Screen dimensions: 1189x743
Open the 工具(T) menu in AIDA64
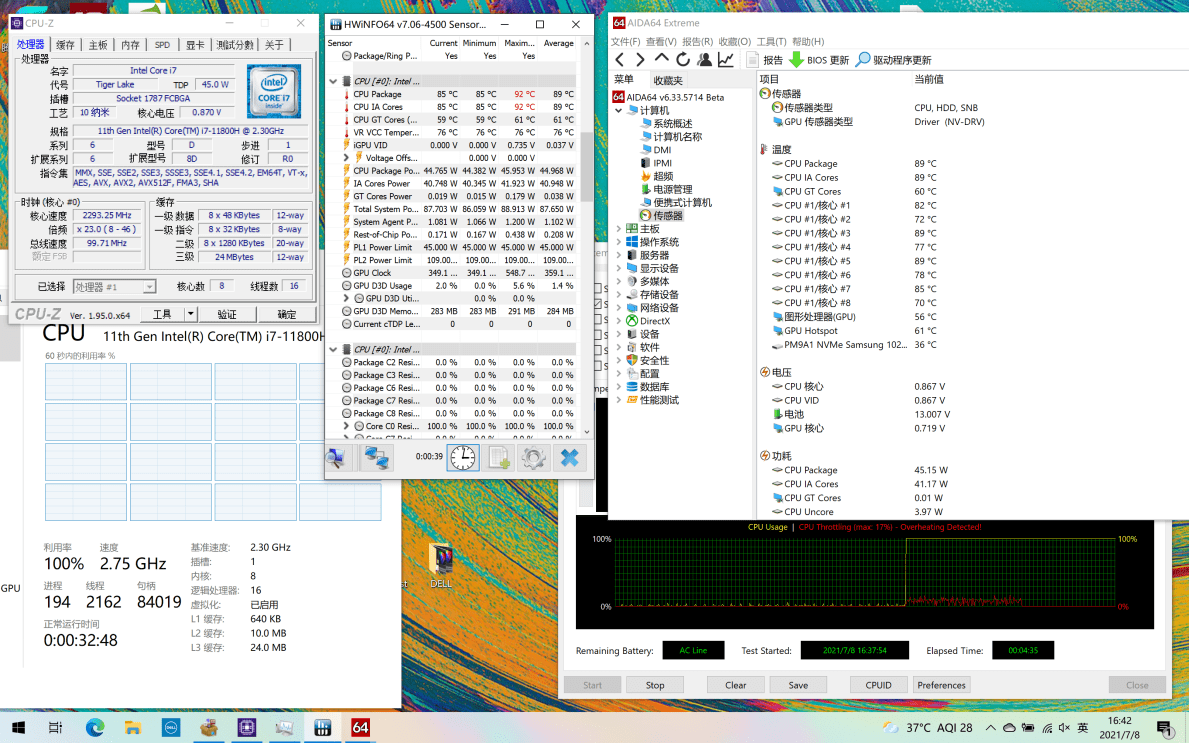(771, 42)
